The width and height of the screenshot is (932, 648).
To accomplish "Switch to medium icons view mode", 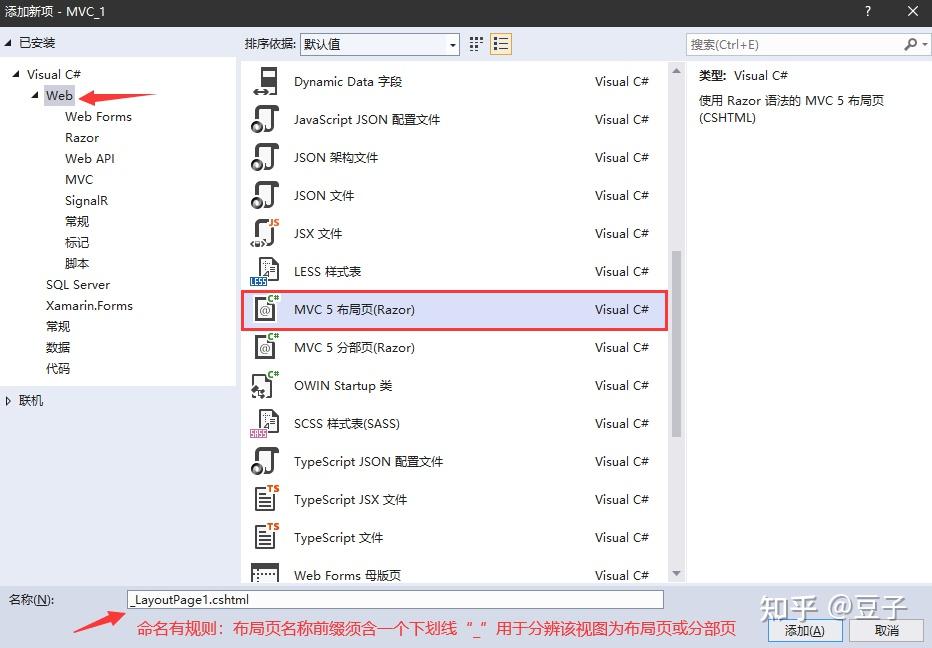I will click(475, 44).
